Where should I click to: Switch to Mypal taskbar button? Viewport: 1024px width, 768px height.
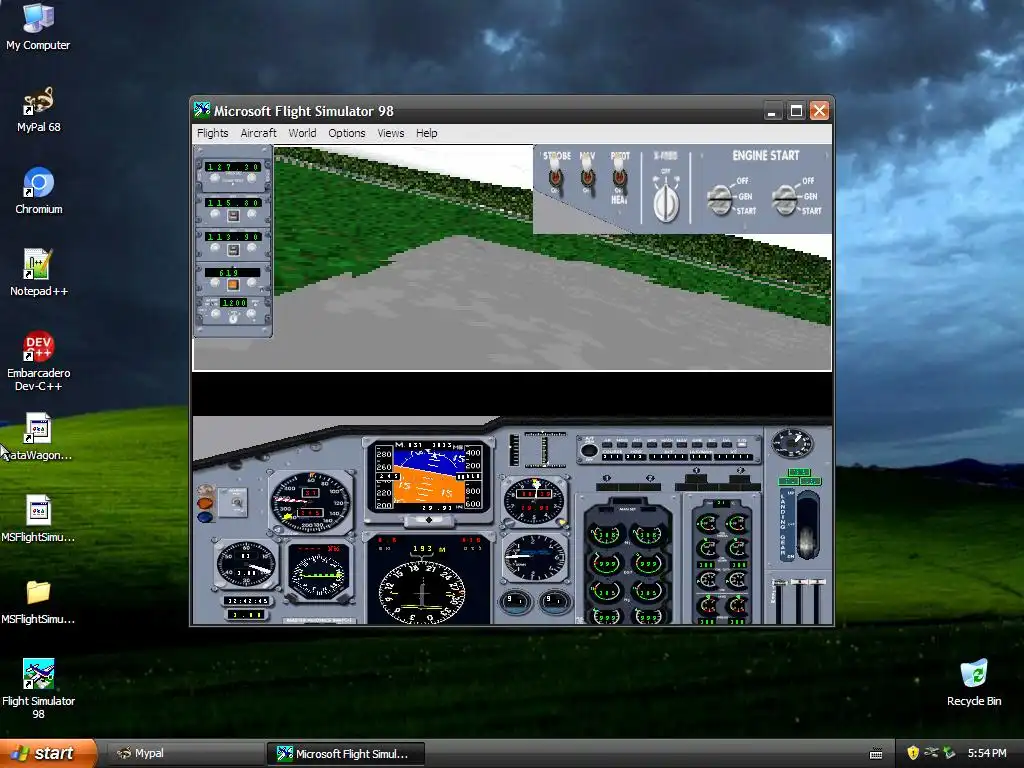(184, 754)
